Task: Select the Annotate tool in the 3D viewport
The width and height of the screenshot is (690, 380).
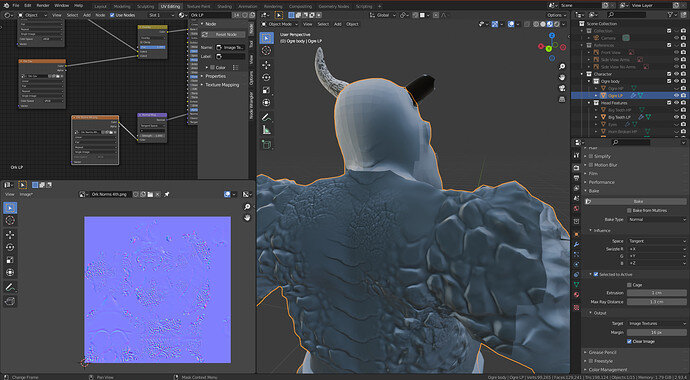Action: pyautogui.click(x=266, y=117)
